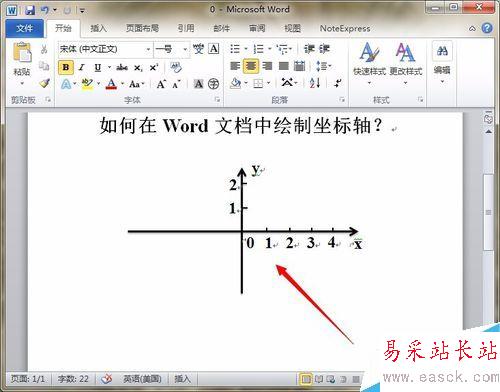500x392 pixels.
Task: Switch to the NoteExpress tab
Action: click(x=345, y=28)
